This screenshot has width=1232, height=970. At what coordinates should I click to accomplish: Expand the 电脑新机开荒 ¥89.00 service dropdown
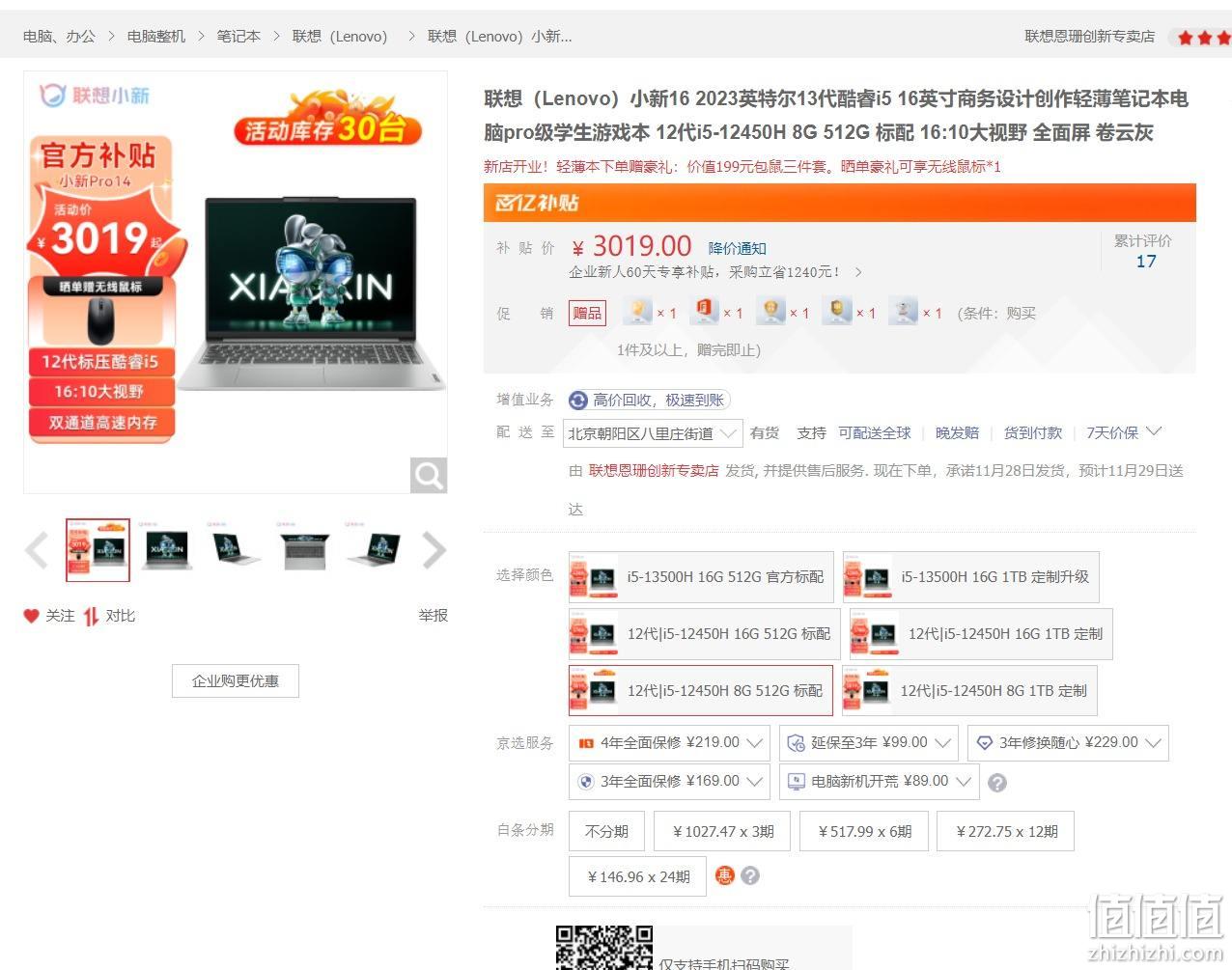point(879,782)
